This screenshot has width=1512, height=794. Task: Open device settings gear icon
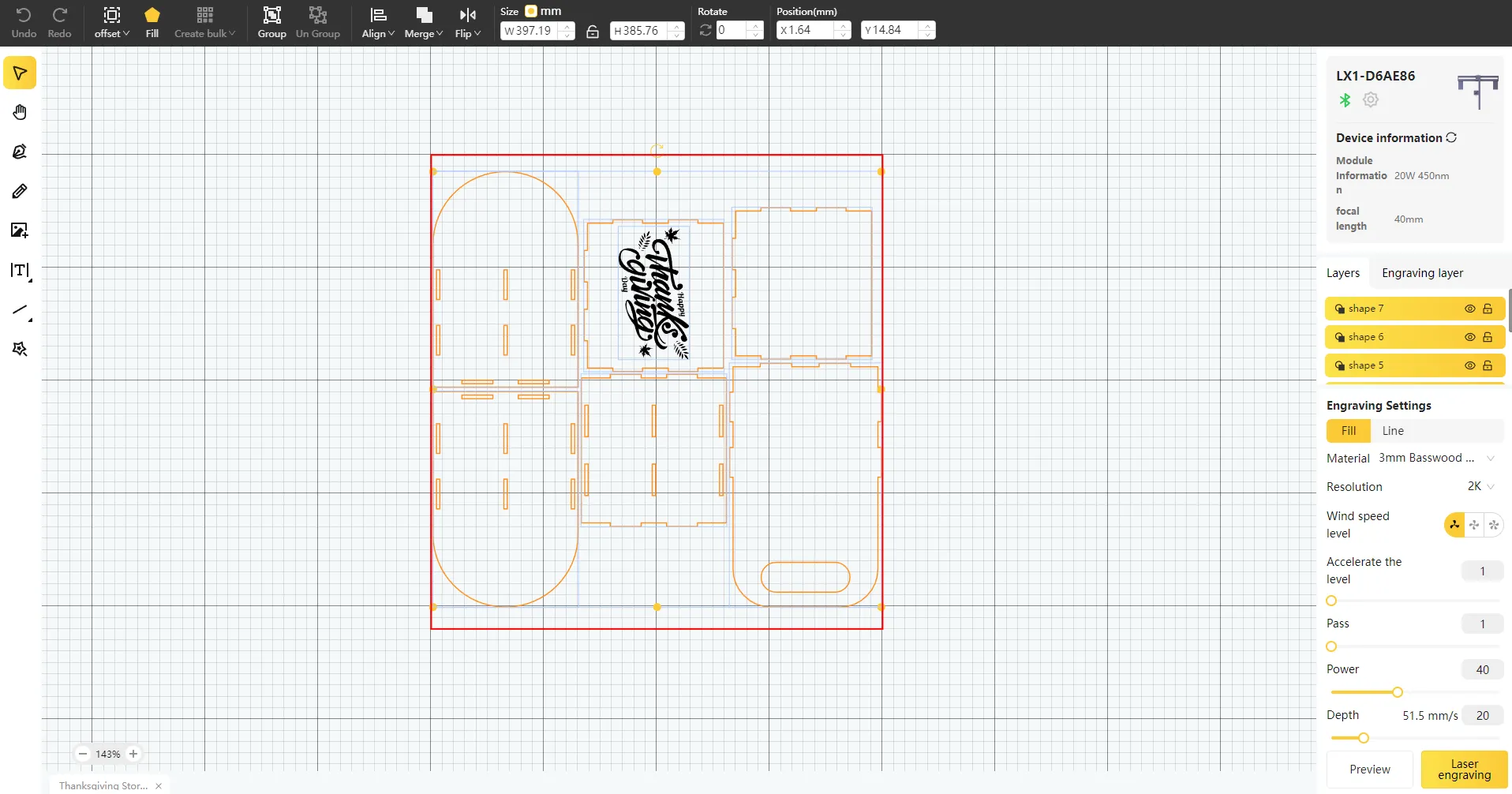click(1371, 99)
